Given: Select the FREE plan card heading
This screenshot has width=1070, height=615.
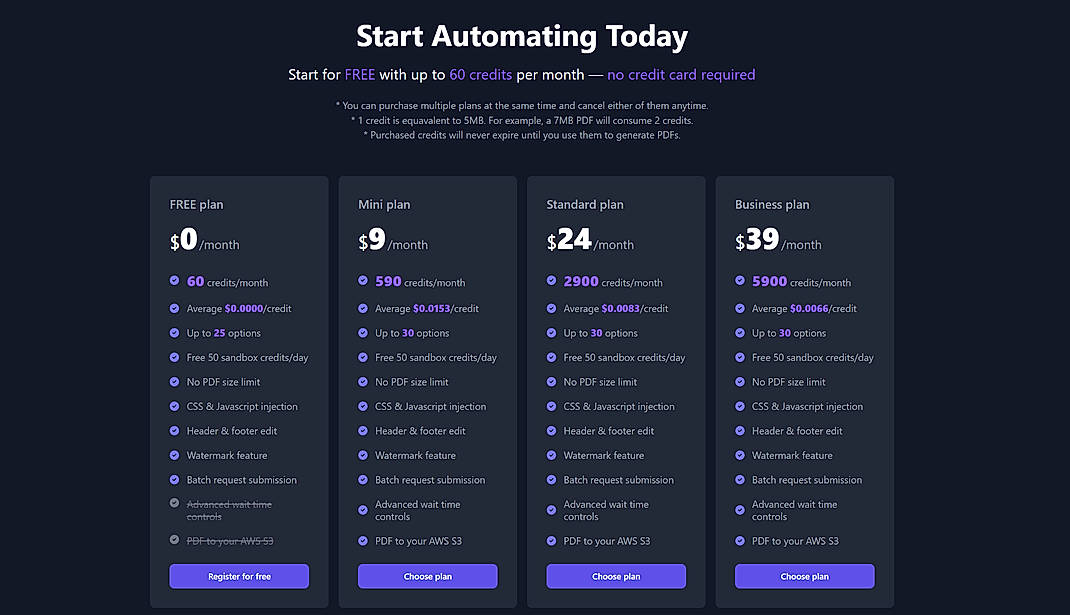Looking at the screenshot, I should click(x=196, y=203).
